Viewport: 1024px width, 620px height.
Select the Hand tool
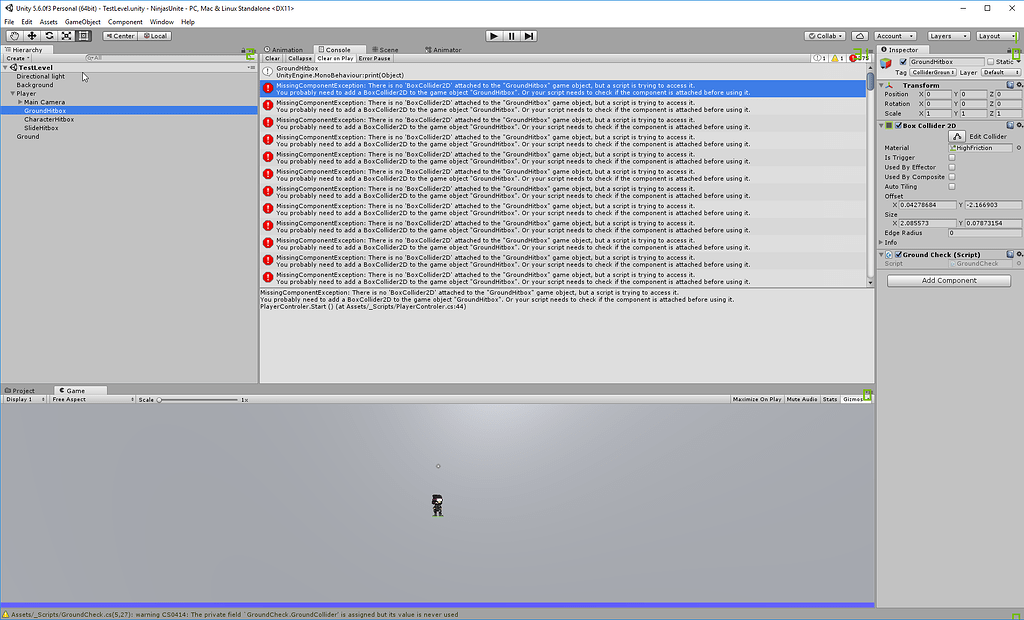[13, 35]
